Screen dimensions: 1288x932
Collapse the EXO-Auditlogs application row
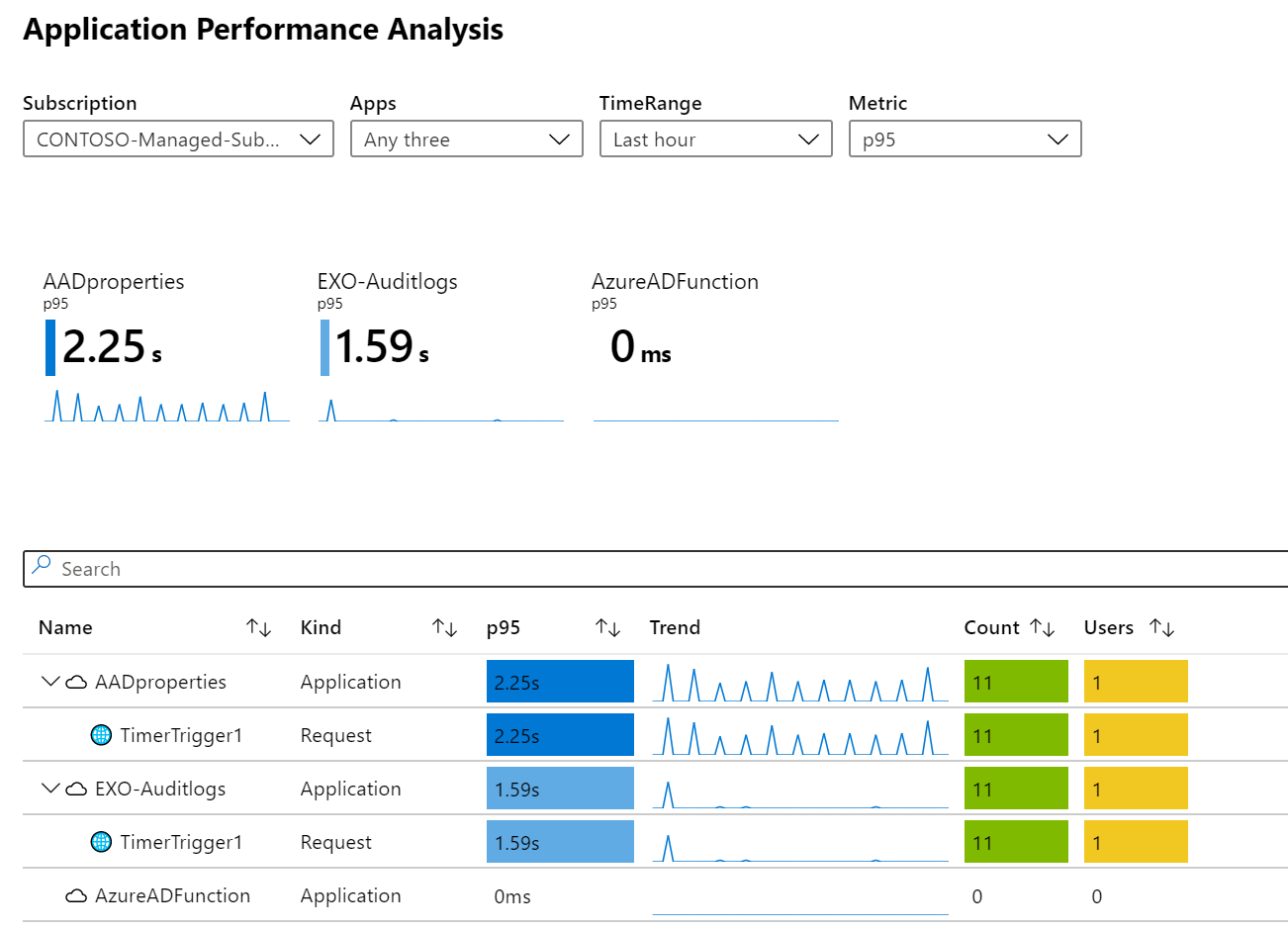pos(50,789)
